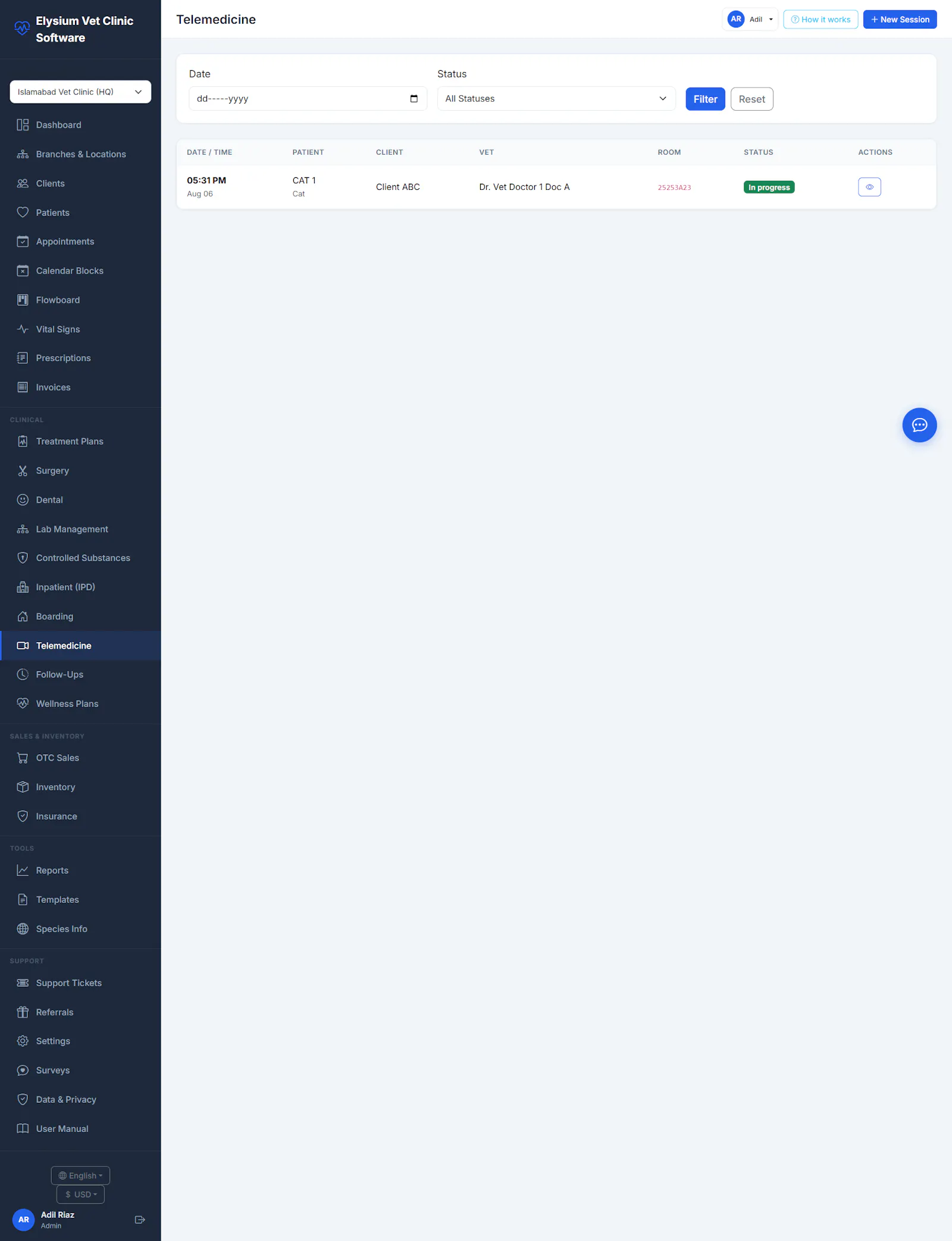This screenshot has width=952, height=1241.
Task: Click the Reset button
Action: [751, 99]
